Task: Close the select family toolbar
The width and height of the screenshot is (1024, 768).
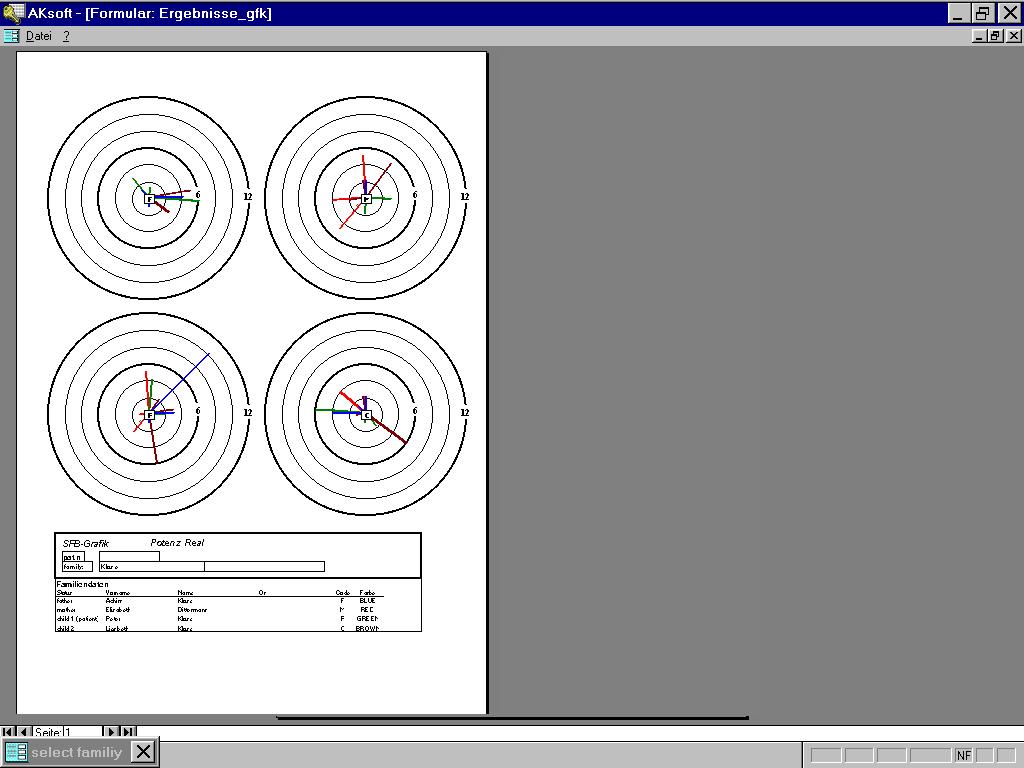Action: [x=144, y=752]
